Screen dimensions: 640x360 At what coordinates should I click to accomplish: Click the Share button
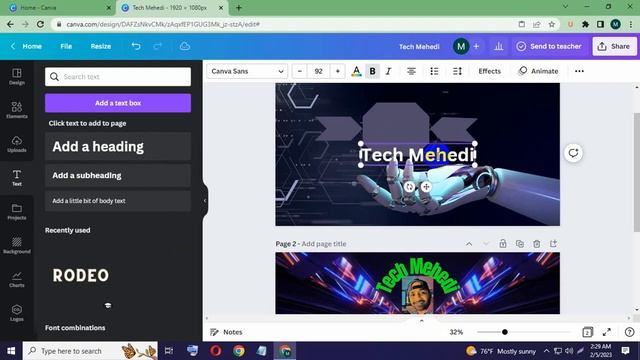[614, 46]
